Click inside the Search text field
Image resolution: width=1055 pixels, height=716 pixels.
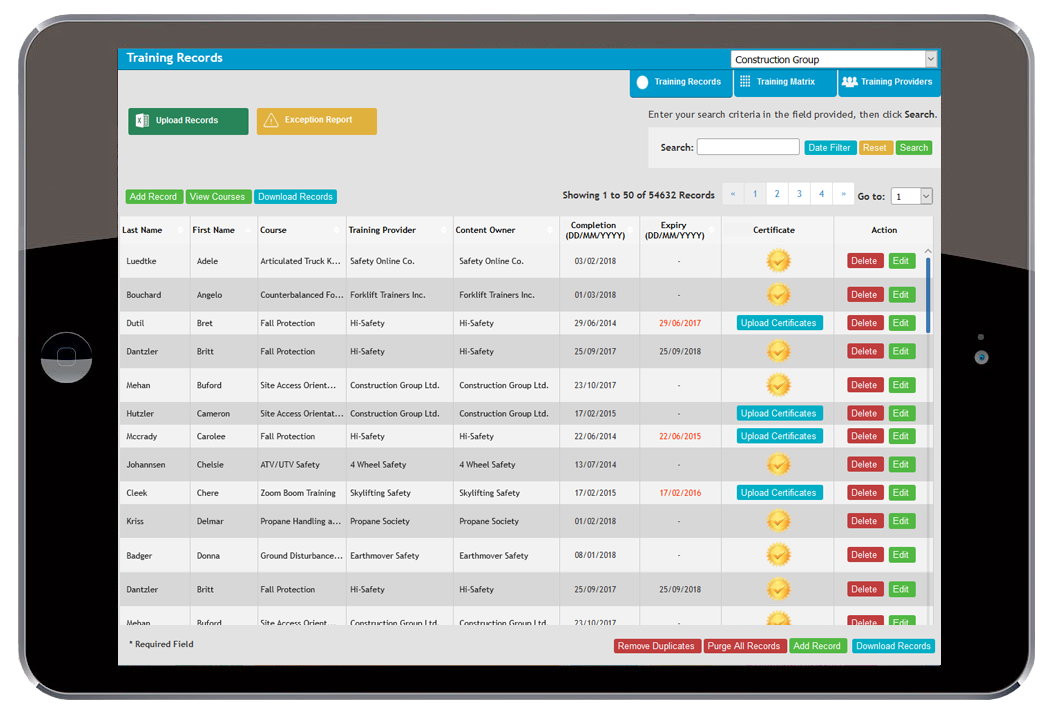coord(747,147)
